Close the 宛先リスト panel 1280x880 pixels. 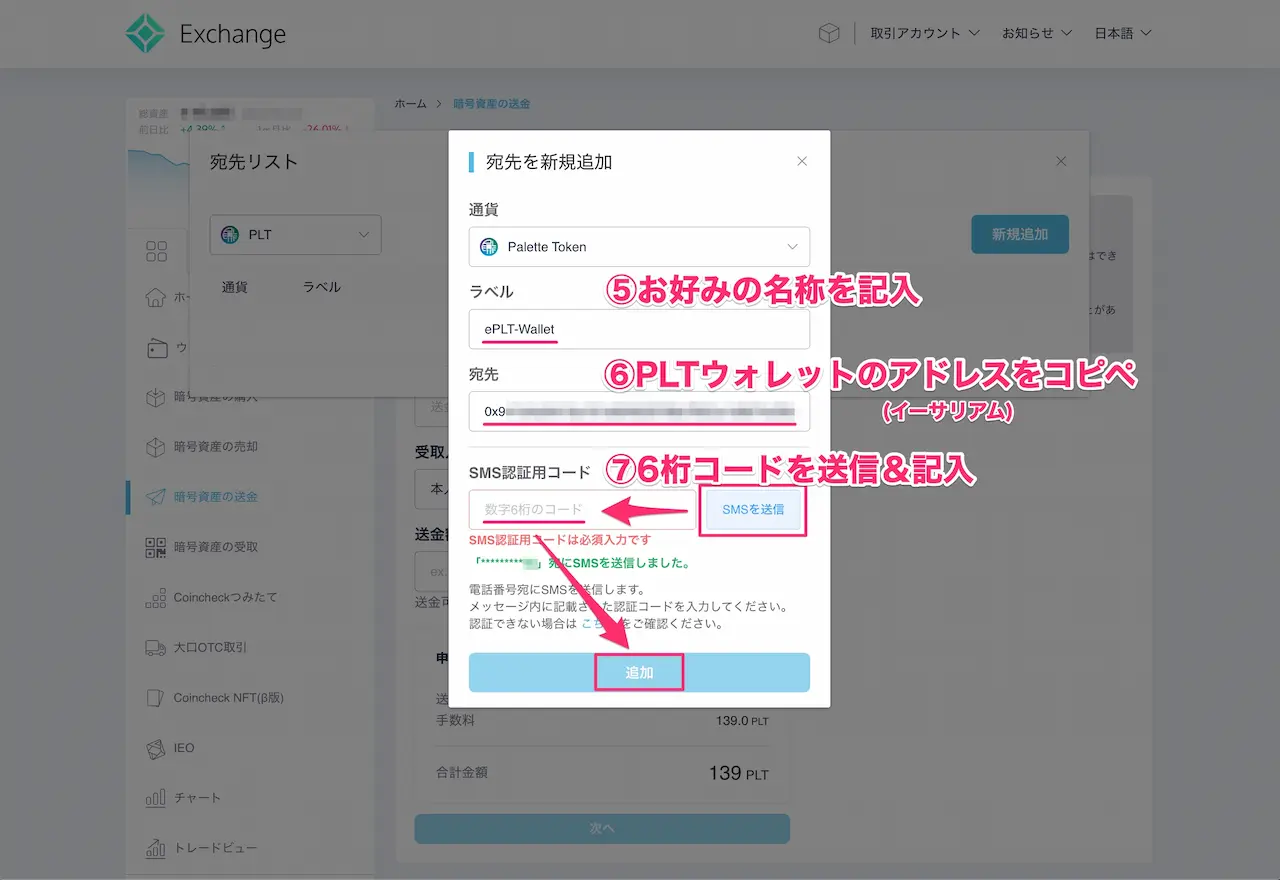[x=1061, y=161]
